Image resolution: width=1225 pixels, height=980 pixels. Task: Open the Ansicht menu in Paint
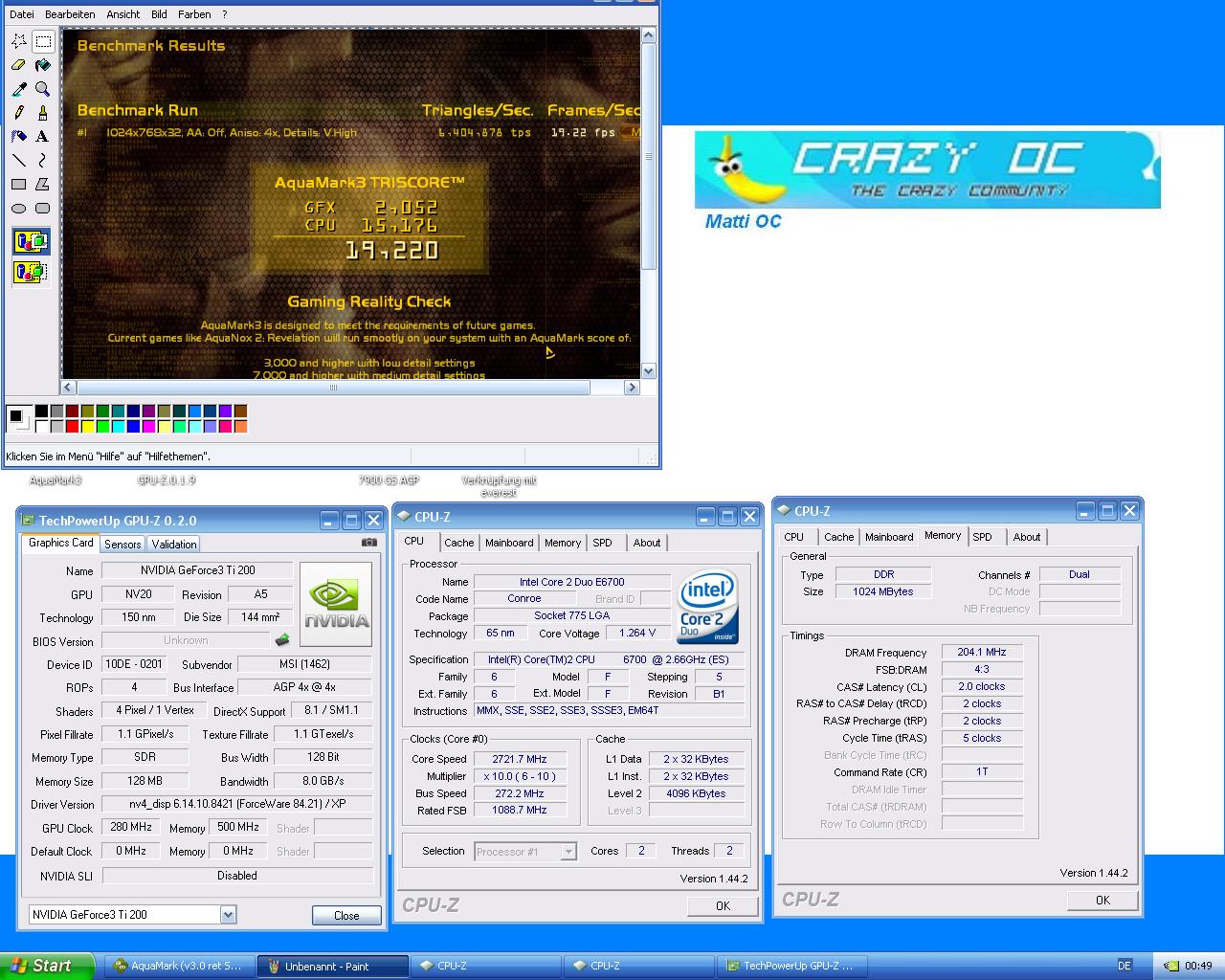click(123, 14)
